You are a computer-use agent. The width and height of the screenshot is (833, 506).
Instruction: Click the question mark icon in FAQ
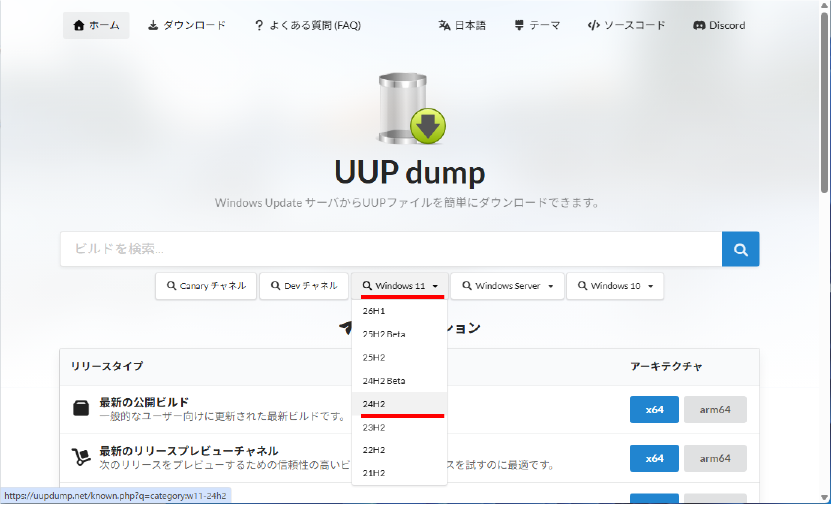click(259, 26)
